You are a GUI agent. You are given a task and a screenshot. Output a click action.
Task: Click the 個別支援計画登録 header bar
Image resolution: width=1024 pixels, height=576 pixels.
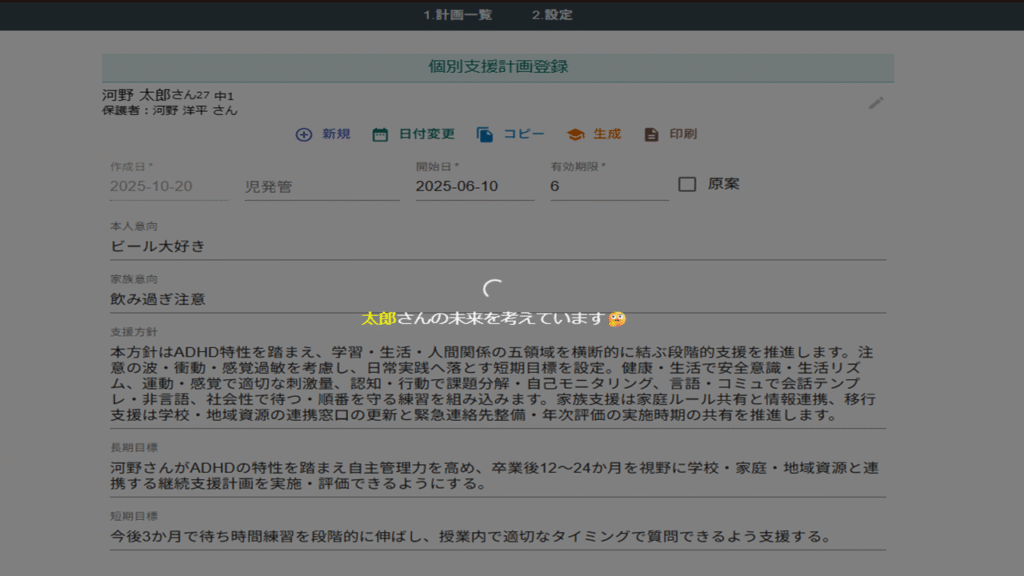click(498, 67)
